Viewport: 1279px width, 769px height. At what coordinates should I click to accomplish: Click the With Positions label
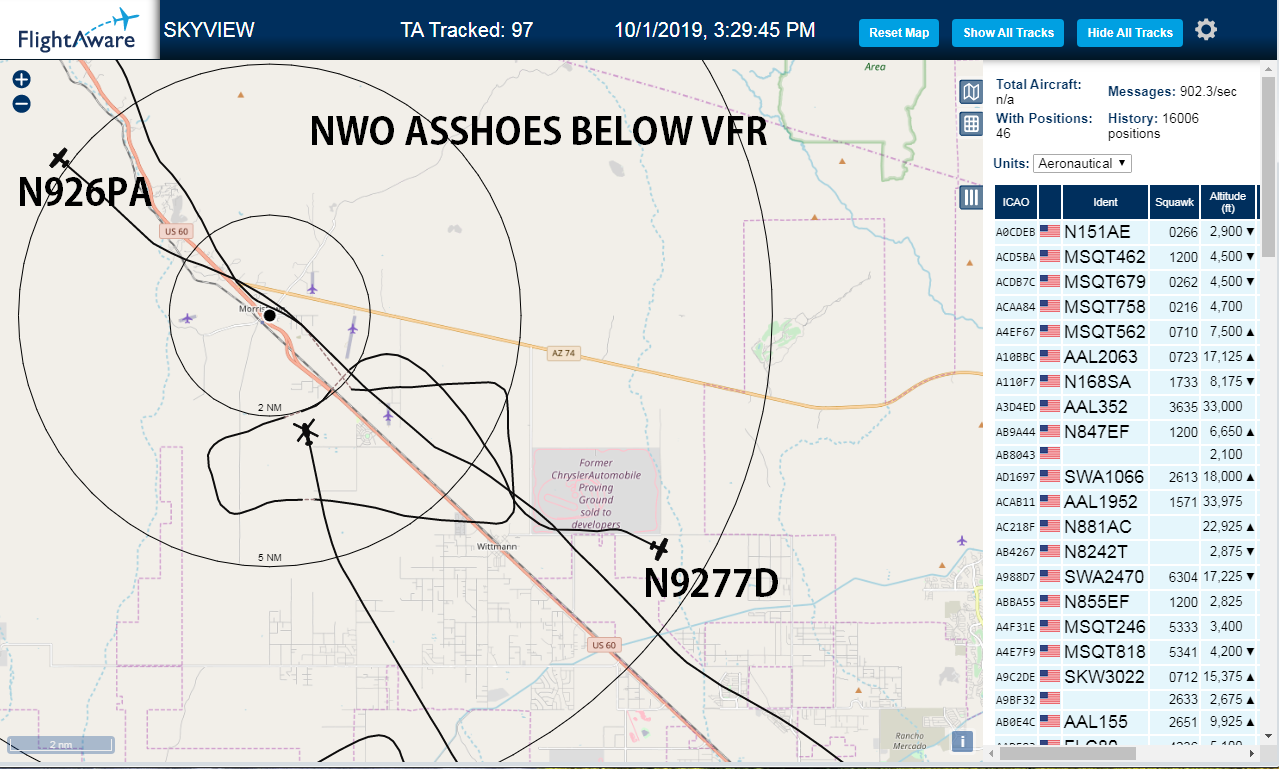[x=1044, y=118]
